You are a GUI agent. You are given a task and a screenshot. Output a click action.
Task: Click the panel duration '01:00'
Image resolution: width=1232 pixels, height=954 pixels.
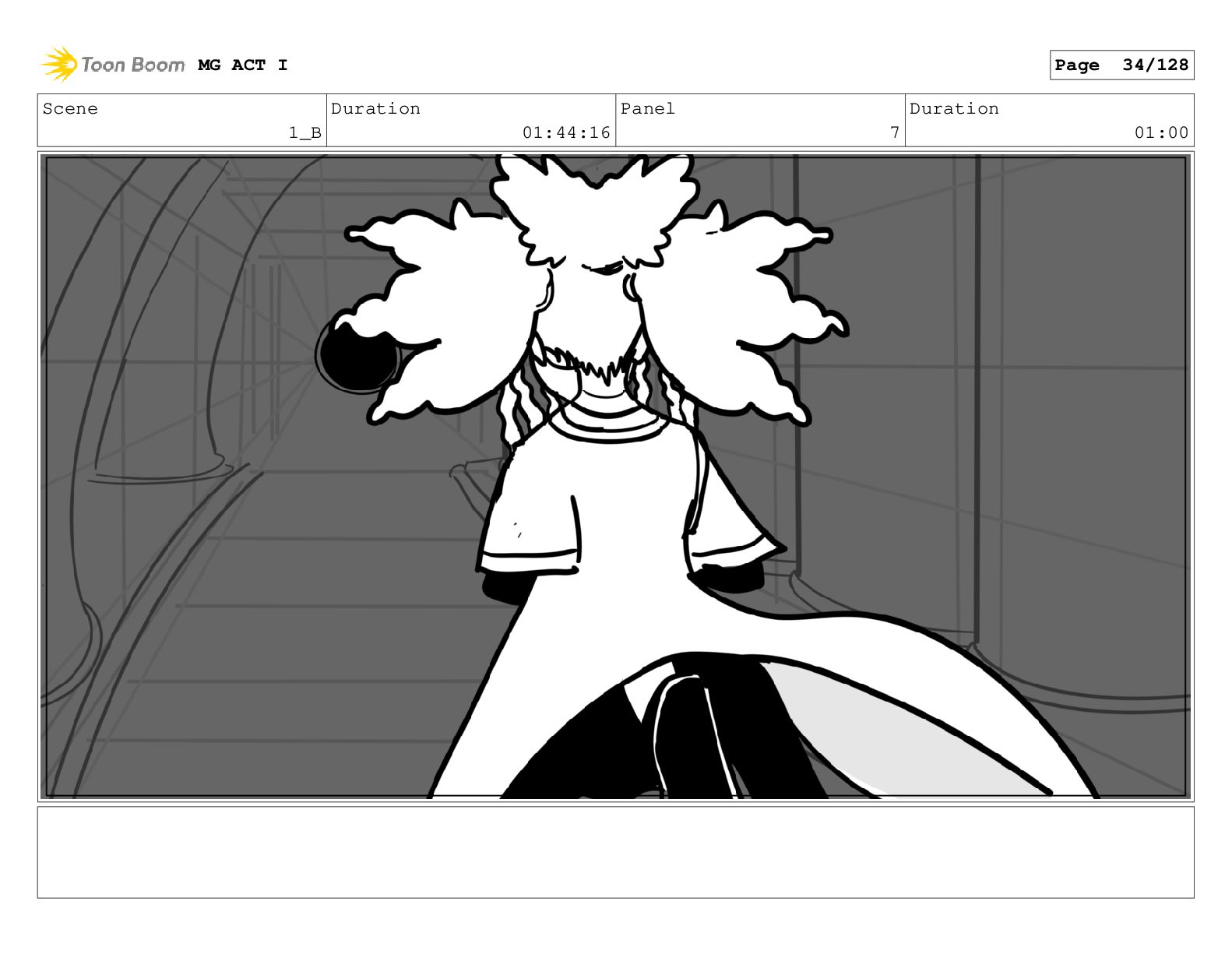1161,133
